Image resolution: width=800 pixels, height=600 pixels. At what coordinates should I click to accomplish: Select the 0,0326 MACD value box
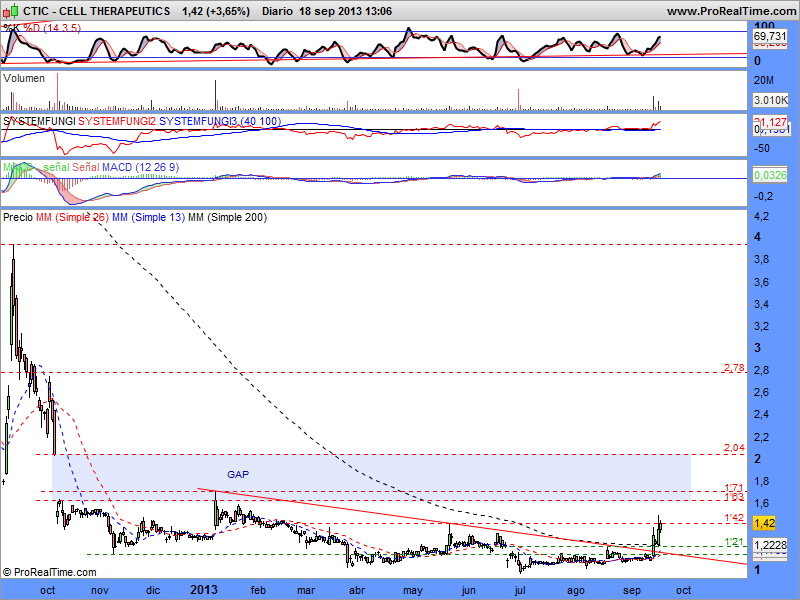coord(770,175)
